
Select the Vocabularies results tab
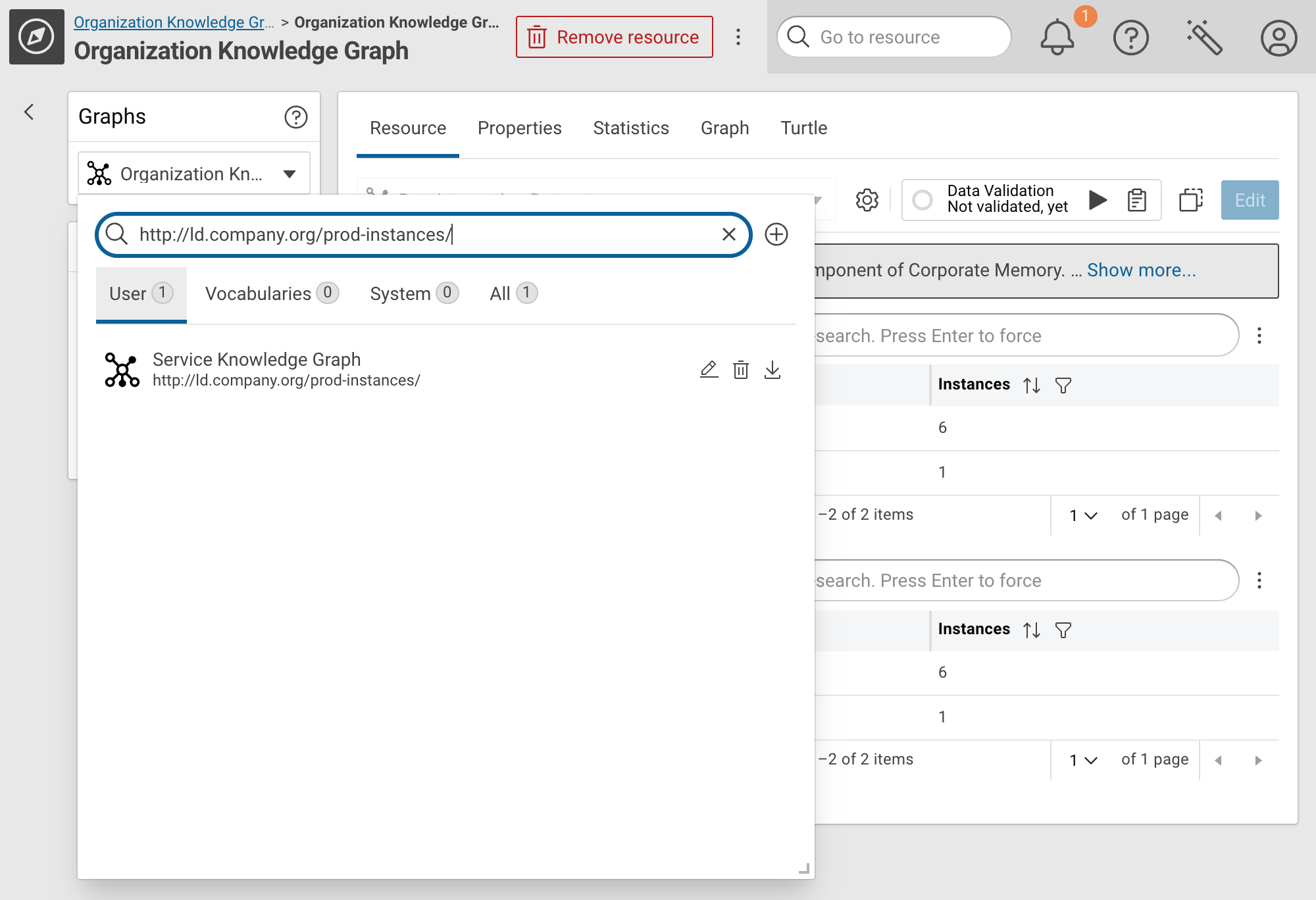click(272, 294)
